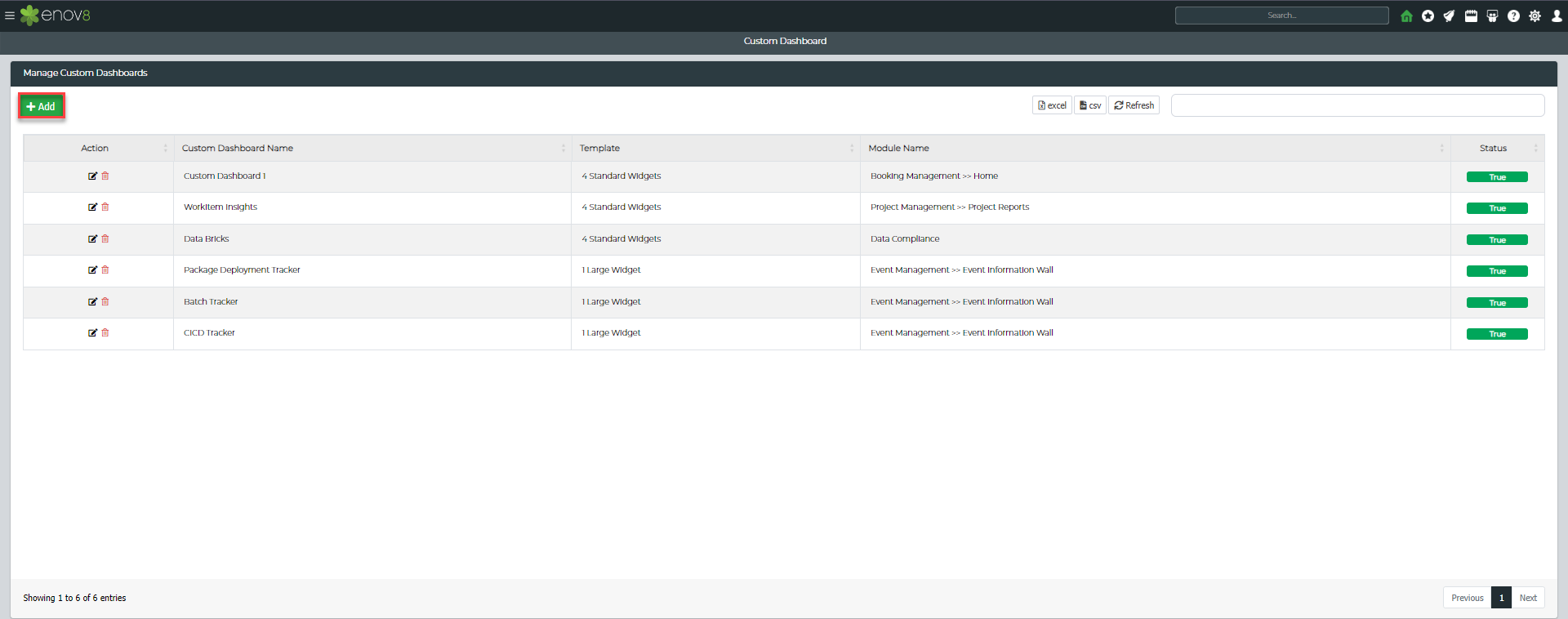Focus the top bar Search field
The image size is (1568, 619).
click(1281, 16)
